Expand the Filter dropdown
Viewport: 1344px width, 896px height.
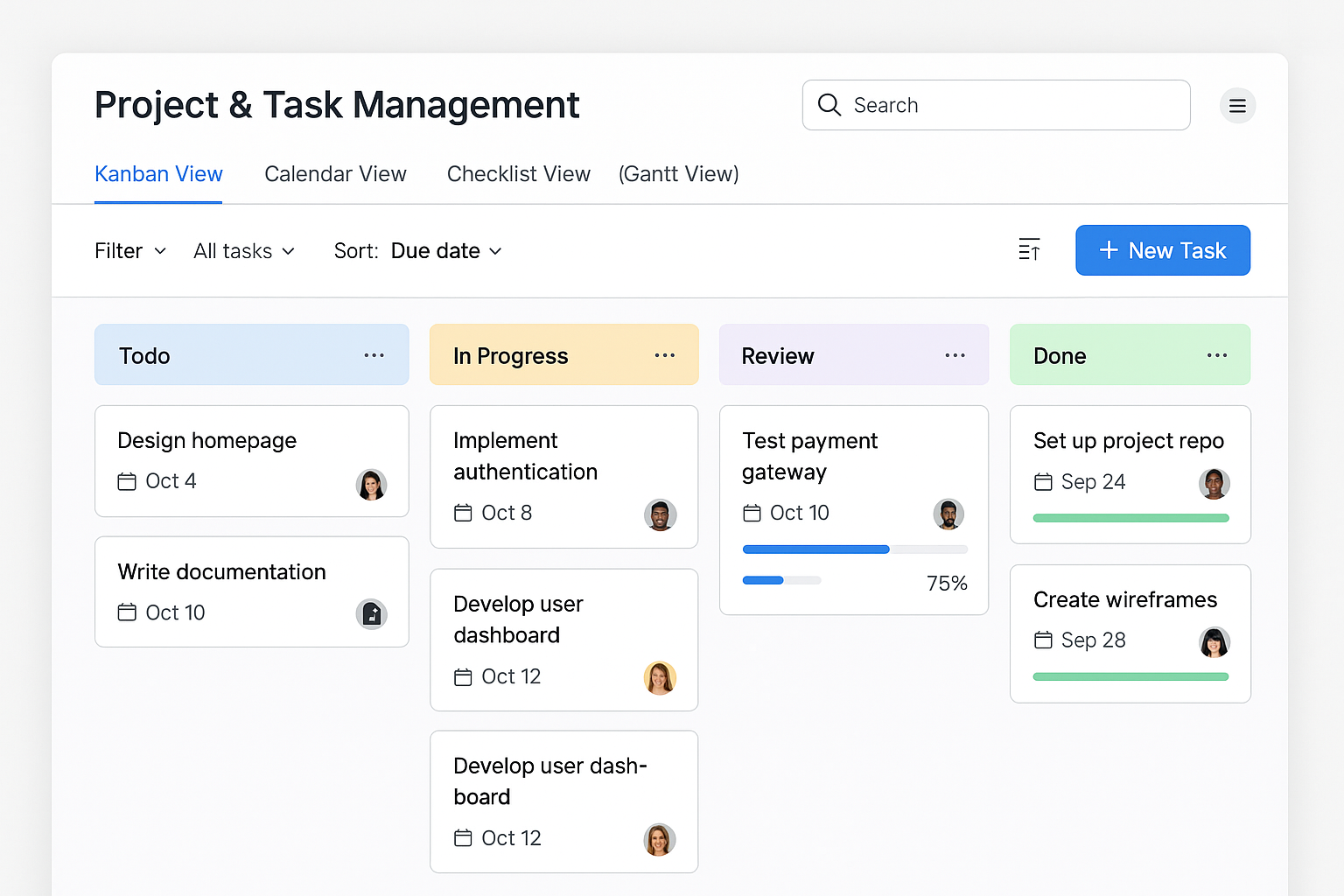[129, 250]
